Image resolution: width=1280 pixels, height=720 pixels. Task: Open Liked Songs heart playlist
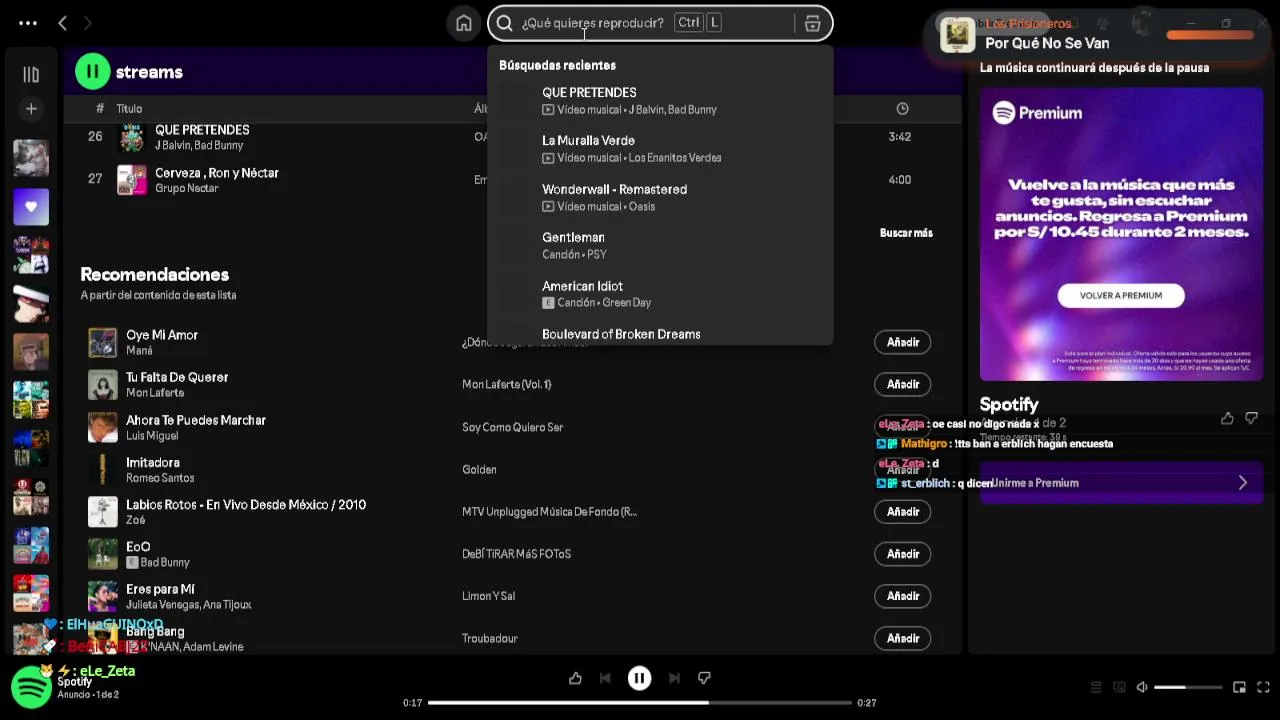pyautogui.click(x=31, y=207)
